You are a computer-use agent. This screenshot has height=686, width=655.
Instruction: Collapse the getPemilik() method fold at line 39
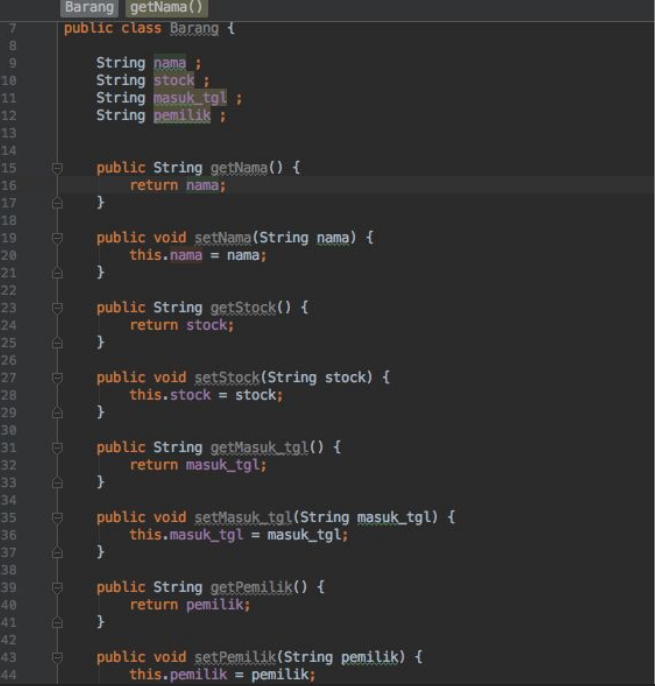[57, 588]
